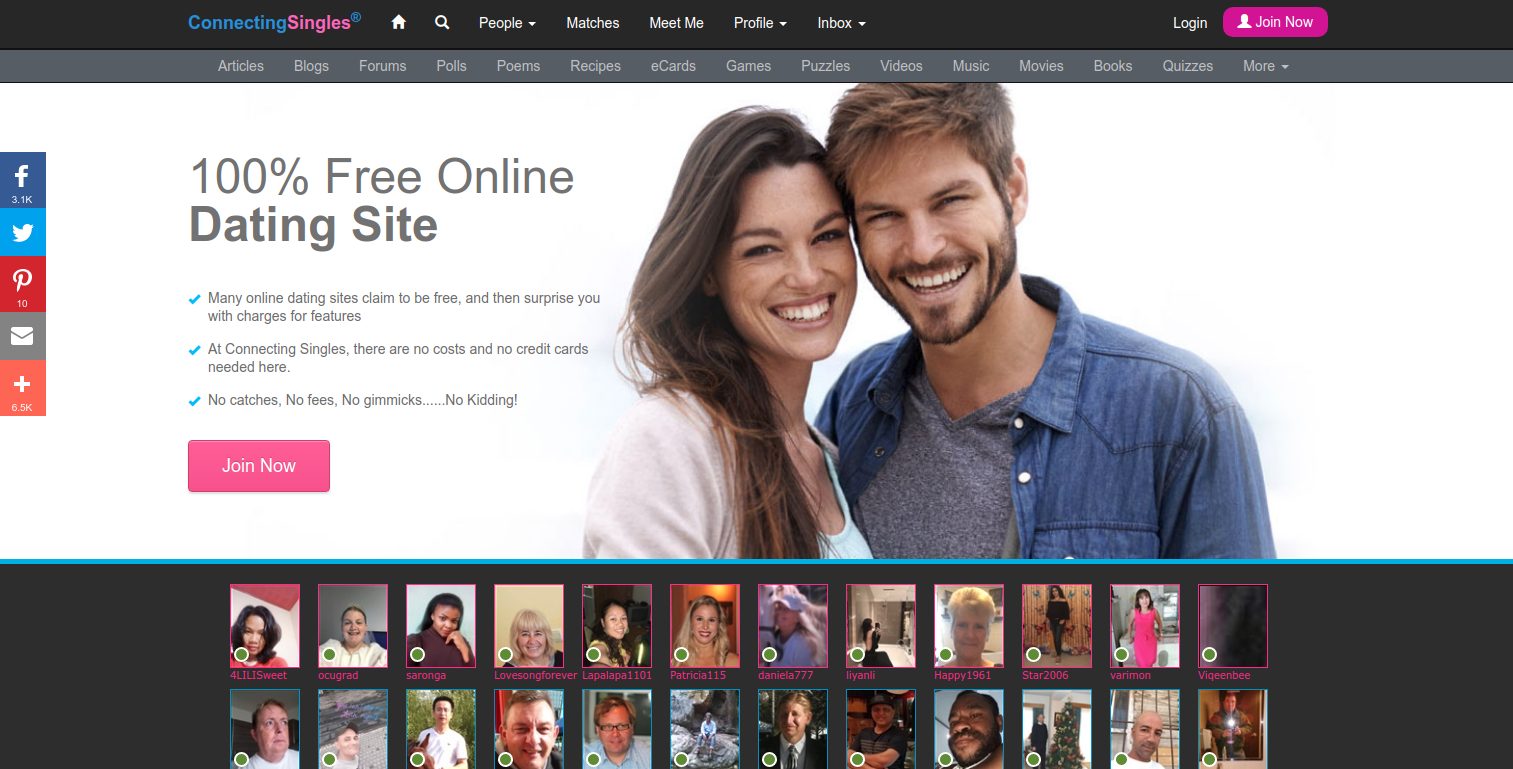Open ocugrad's profile photo

pyautogui.click(x=353, y=626)
